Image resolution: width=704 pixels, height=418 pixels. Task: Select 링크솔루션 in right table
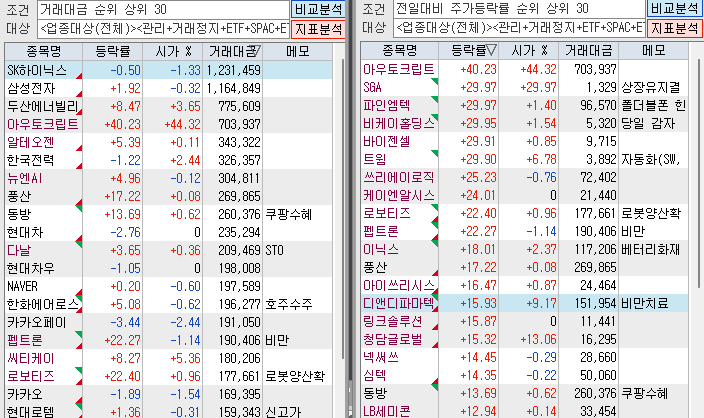tap(393, 321)
